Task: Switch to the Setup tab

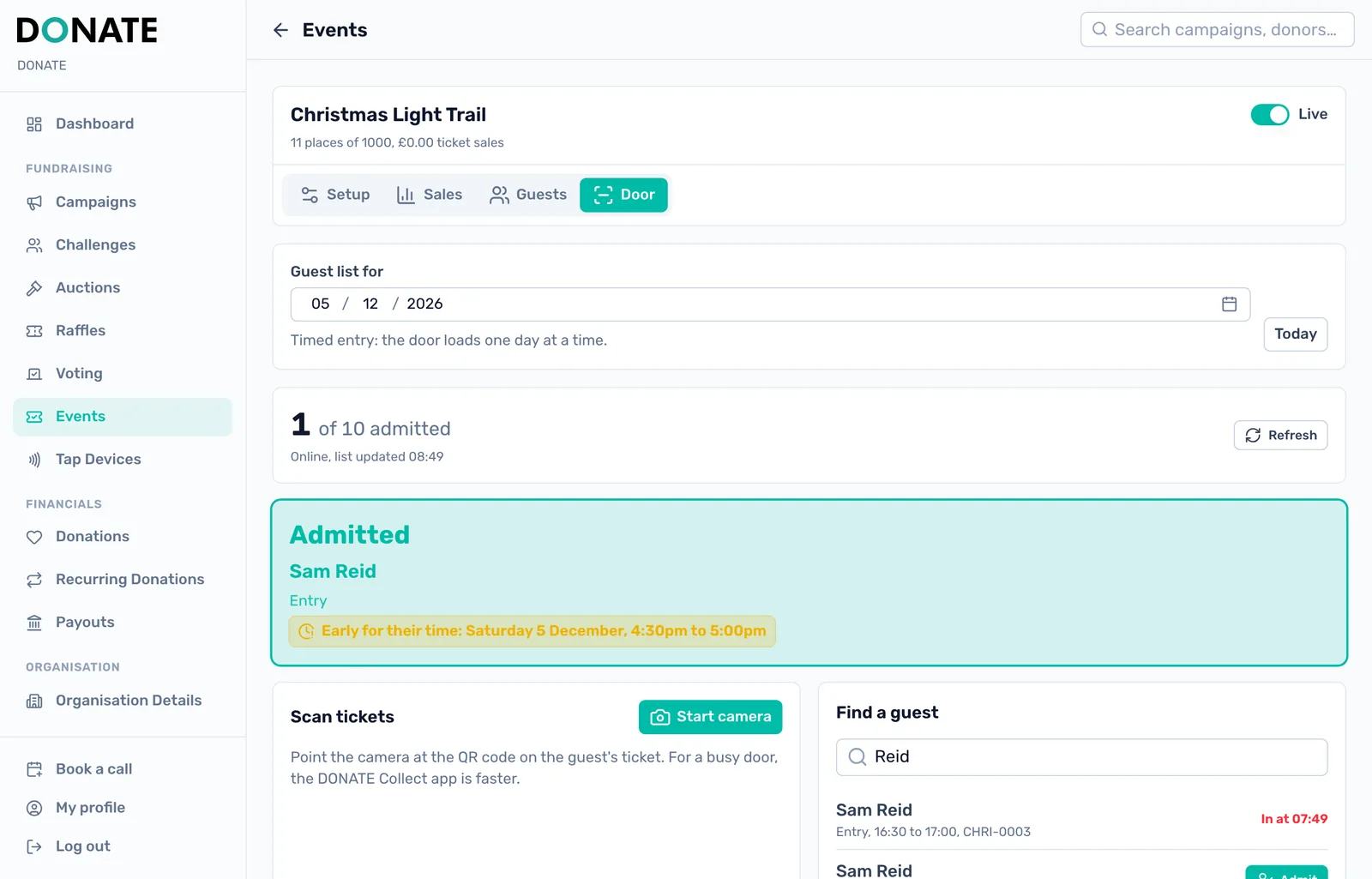Action: point(335,195)
